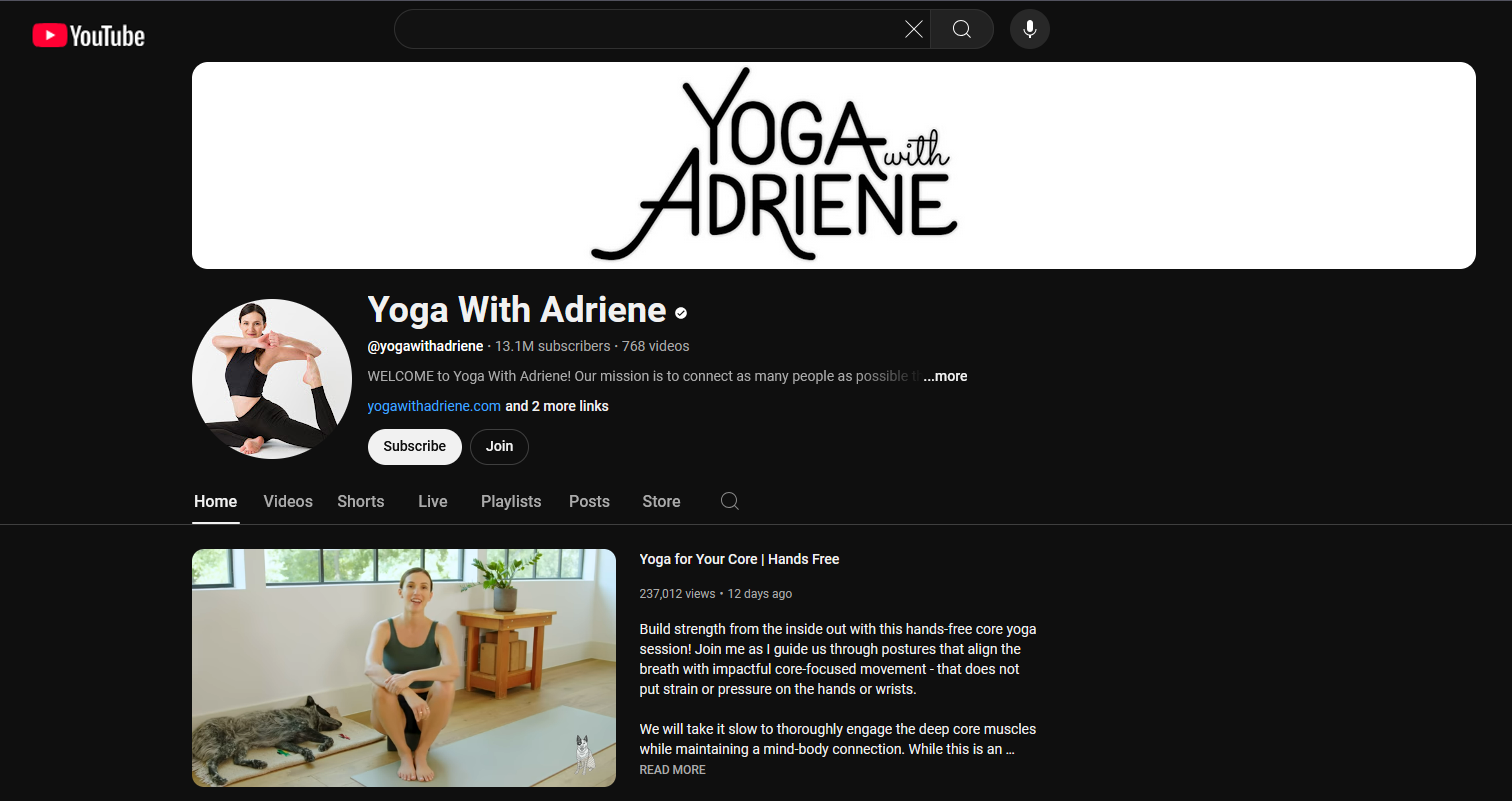Click the @yogawithadriene handle
The height and width of the screenshot is (801, 1512).
[425, 346]
